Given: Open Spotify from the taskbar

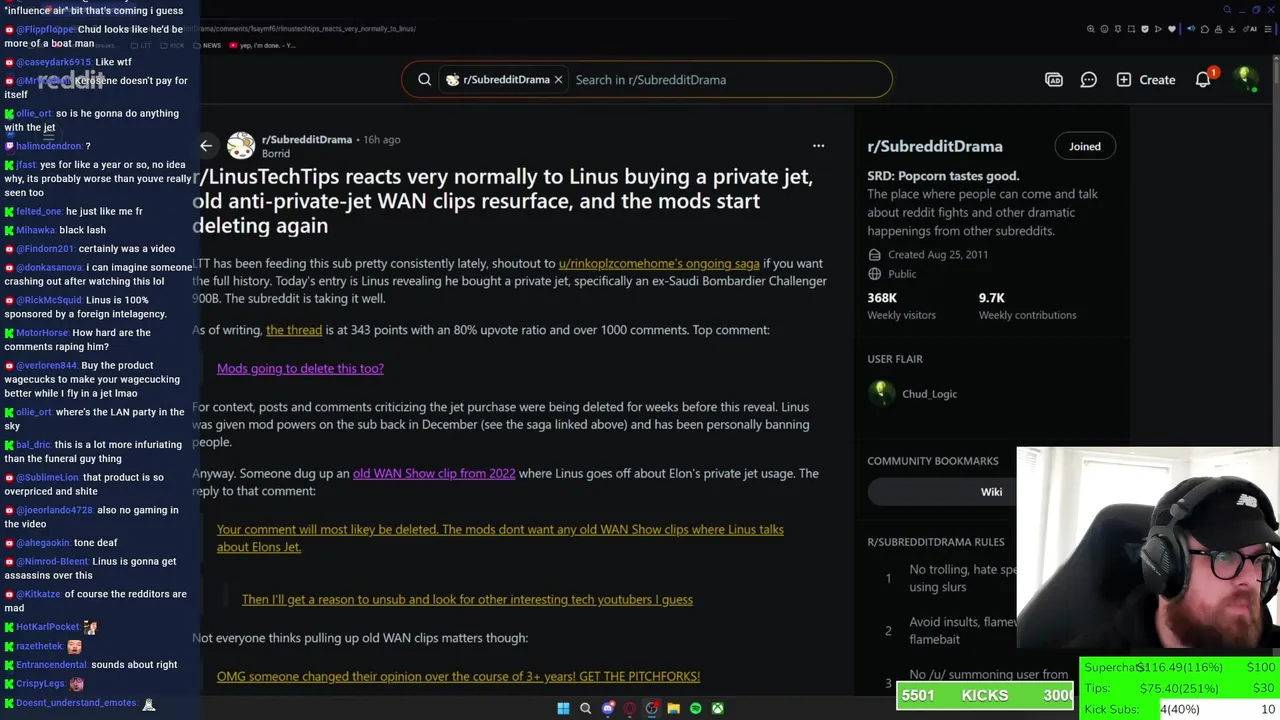Looking at the screenshot, I should (x=695, y=709).
